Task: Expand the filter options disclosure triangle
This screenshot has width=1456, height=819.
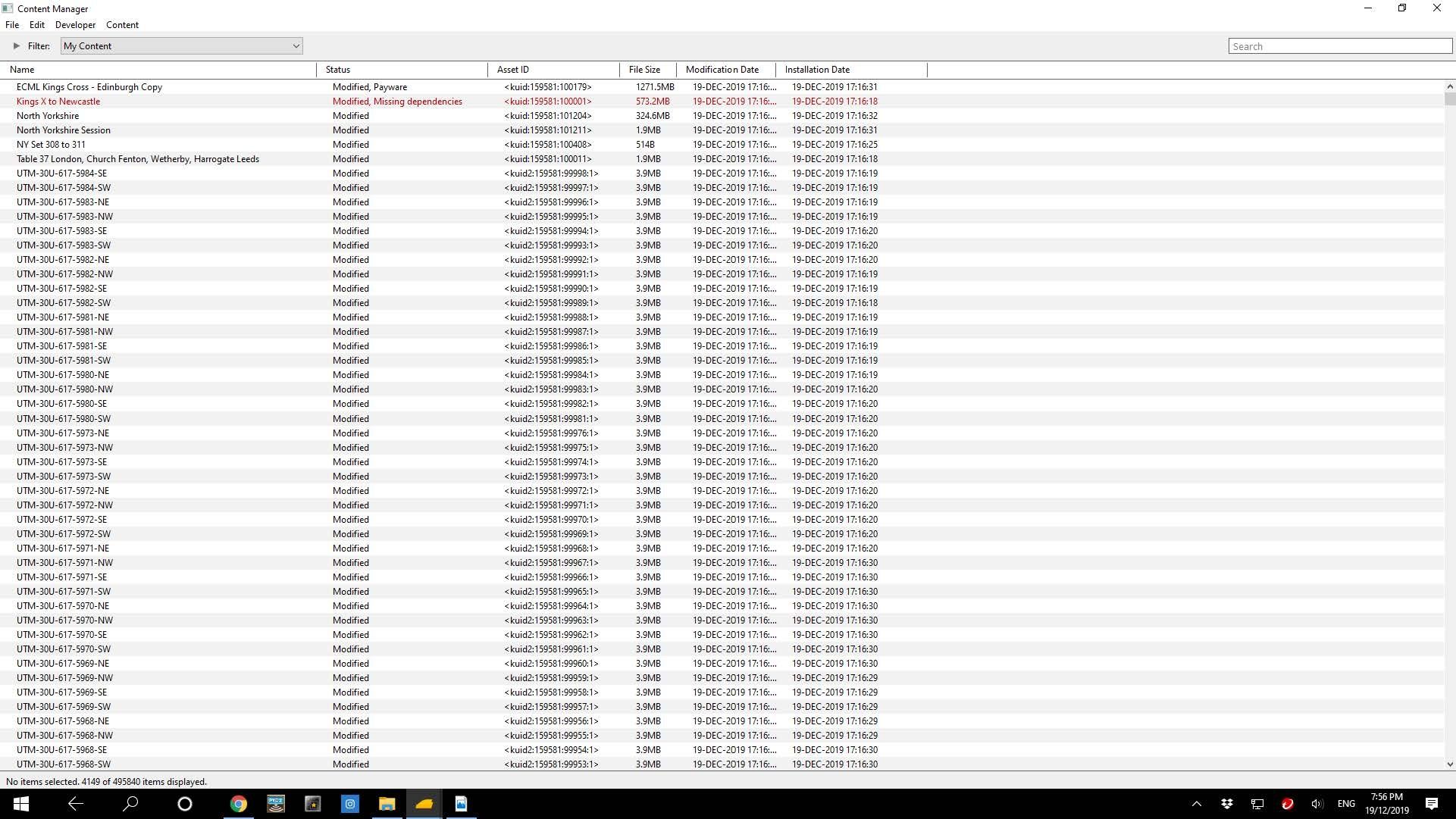Action: tap(16, 46)
